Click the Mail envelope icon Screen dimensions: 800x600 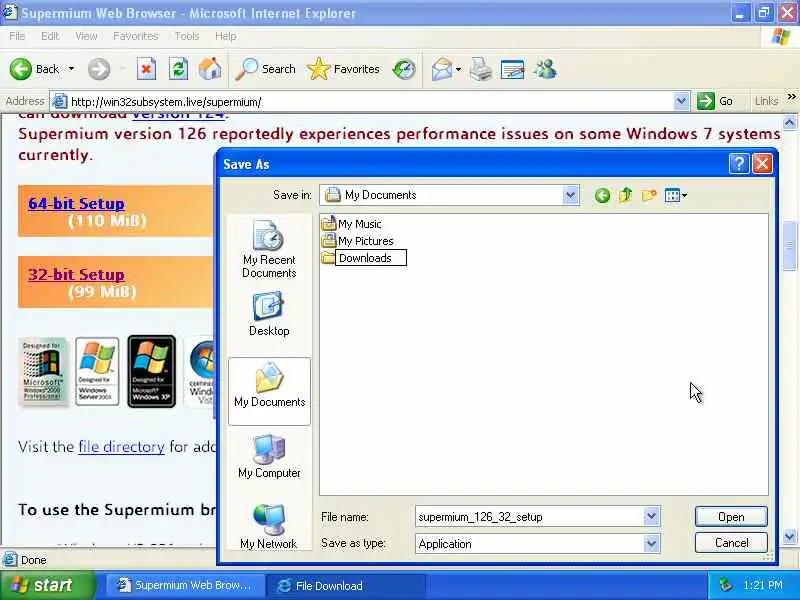tap(442, 69)
